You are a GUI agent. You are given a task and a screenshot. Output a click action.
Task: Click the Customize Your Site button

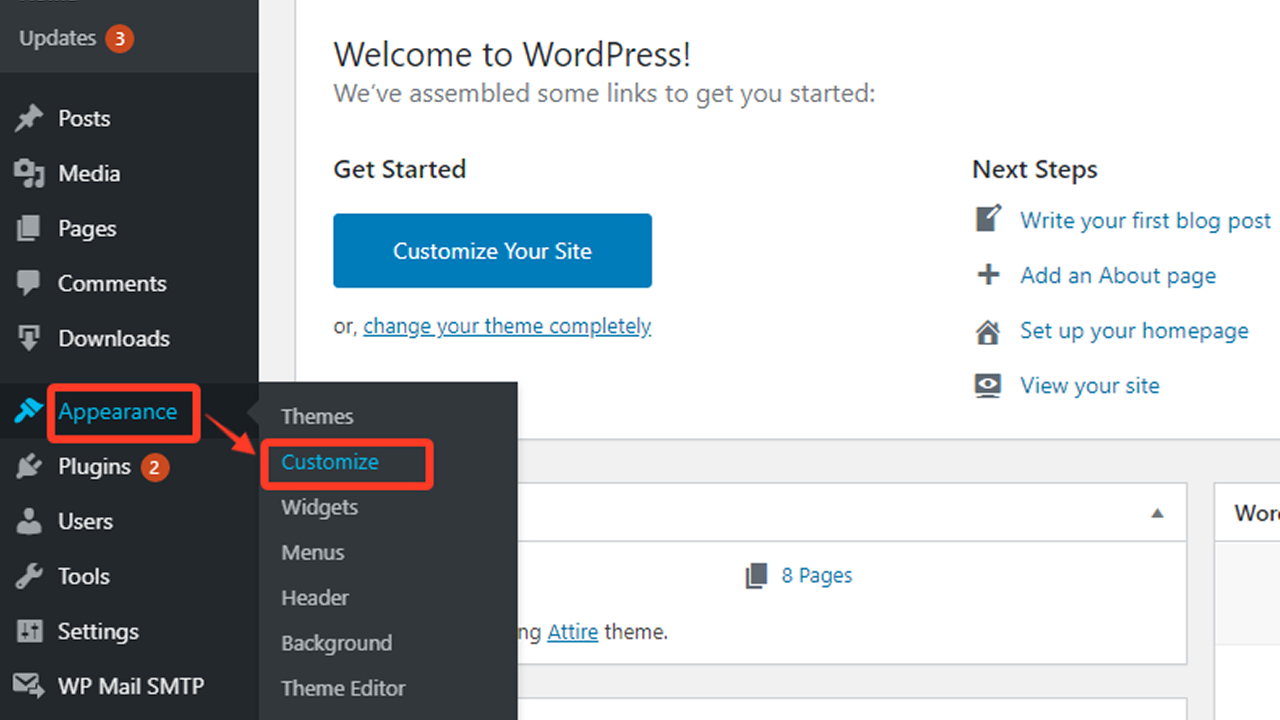click(492, 250)
